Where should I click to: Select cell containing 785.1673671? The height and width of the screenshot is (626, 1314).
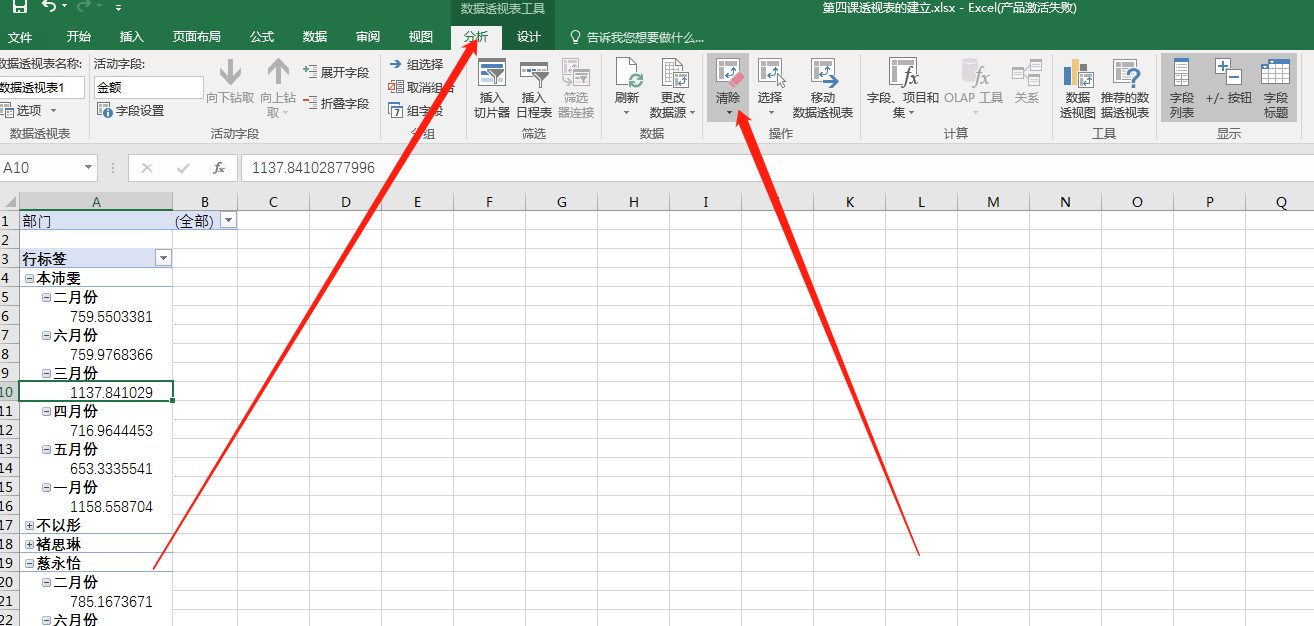(96, 602)
